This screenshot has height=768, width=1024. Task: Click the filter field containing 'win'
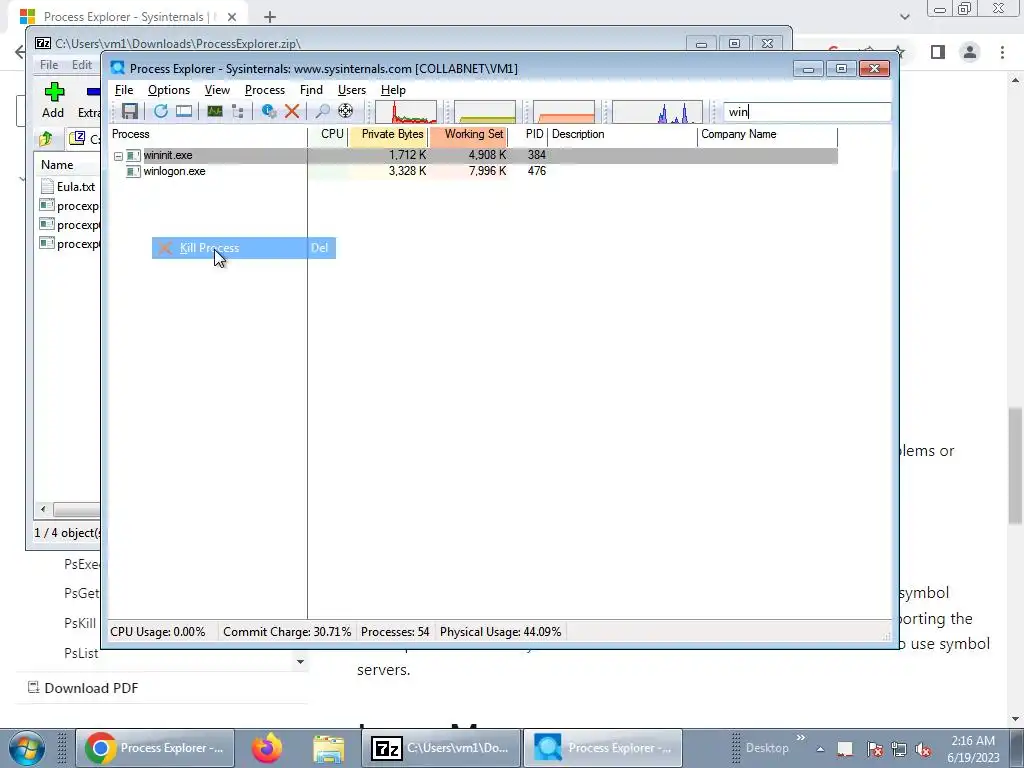pos(807,112)
